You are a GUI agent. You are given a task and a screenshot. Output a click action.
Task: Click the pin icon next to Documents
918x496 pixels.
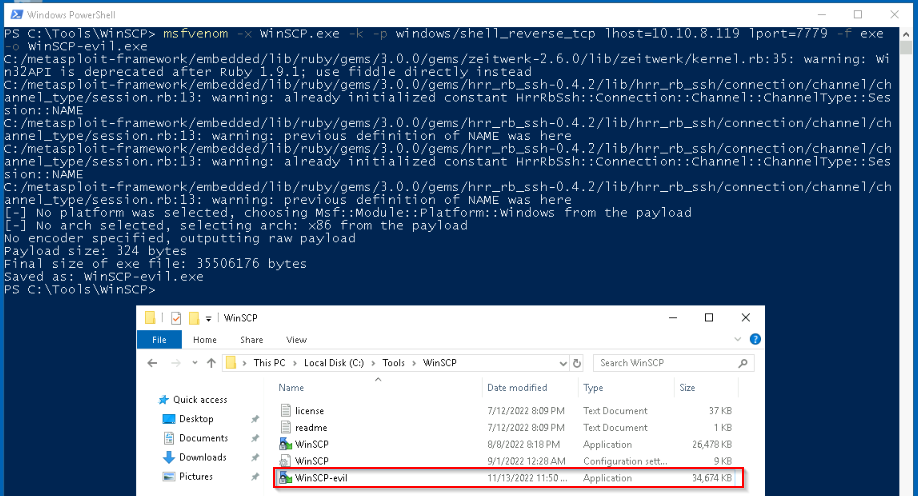[x=255, y=438]
